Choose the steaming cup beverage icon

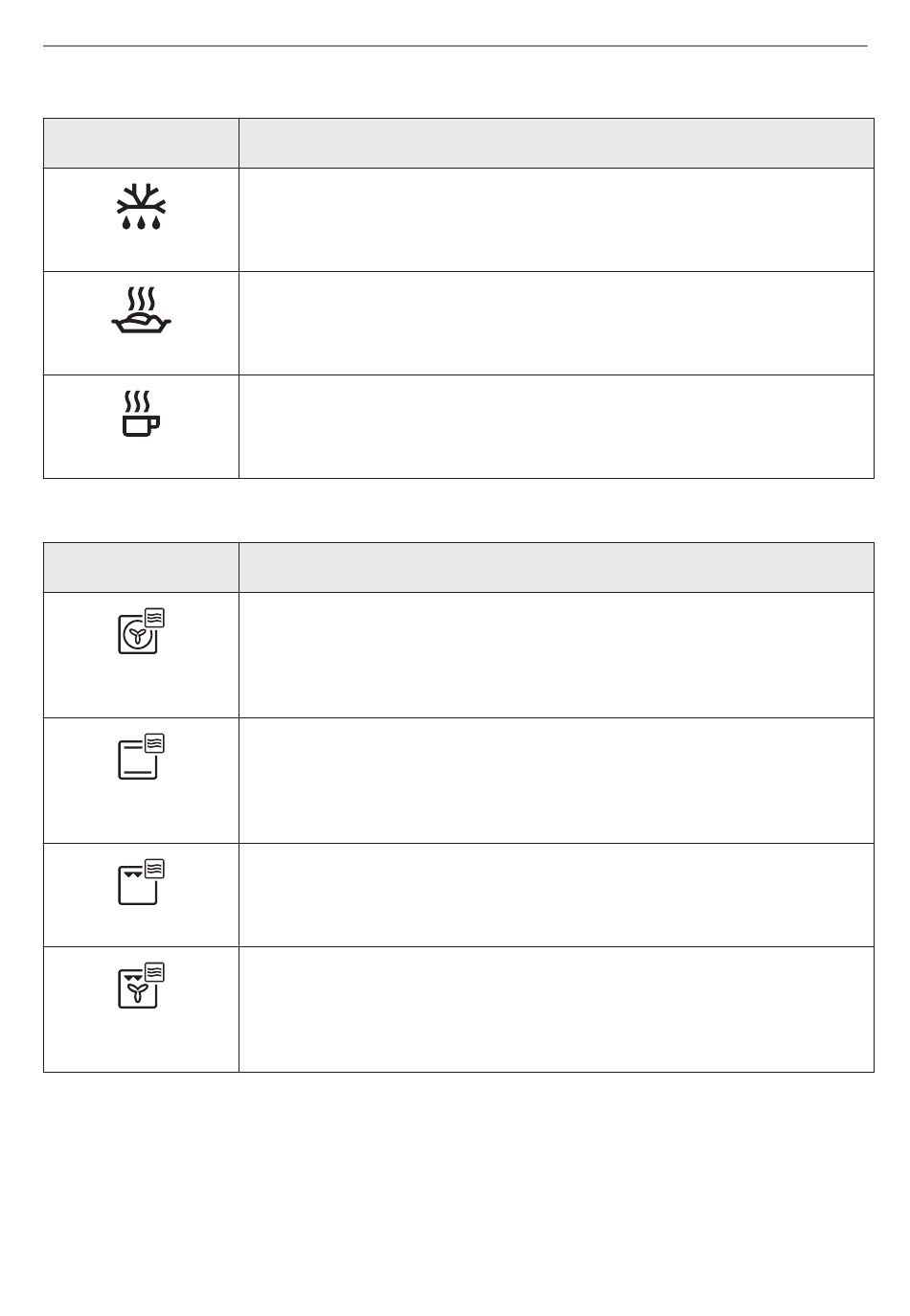(x=141, y=414)
